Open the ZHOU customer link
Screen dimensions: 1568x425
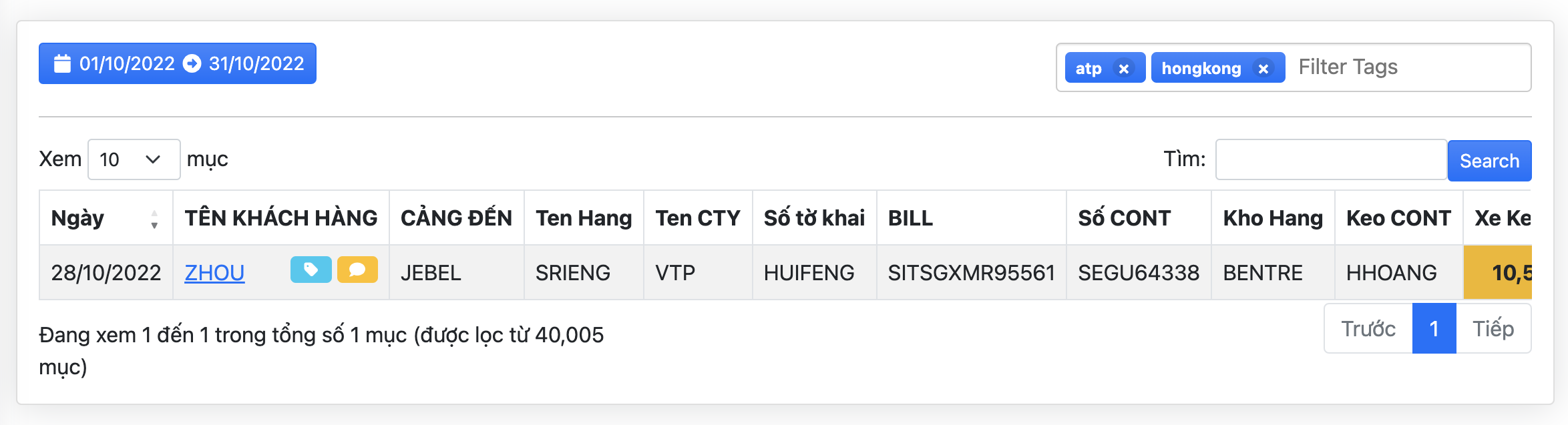214,273
